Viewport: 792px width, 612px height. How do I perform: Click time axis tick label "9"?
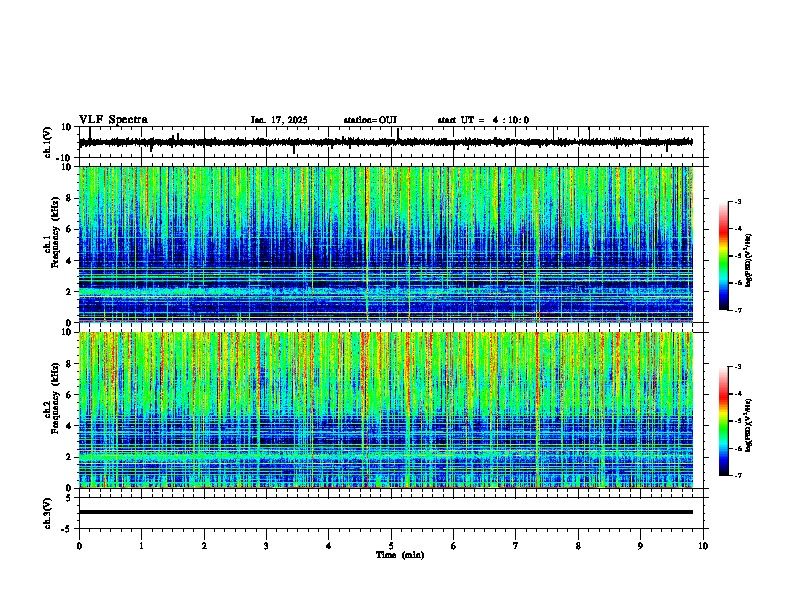640,546
